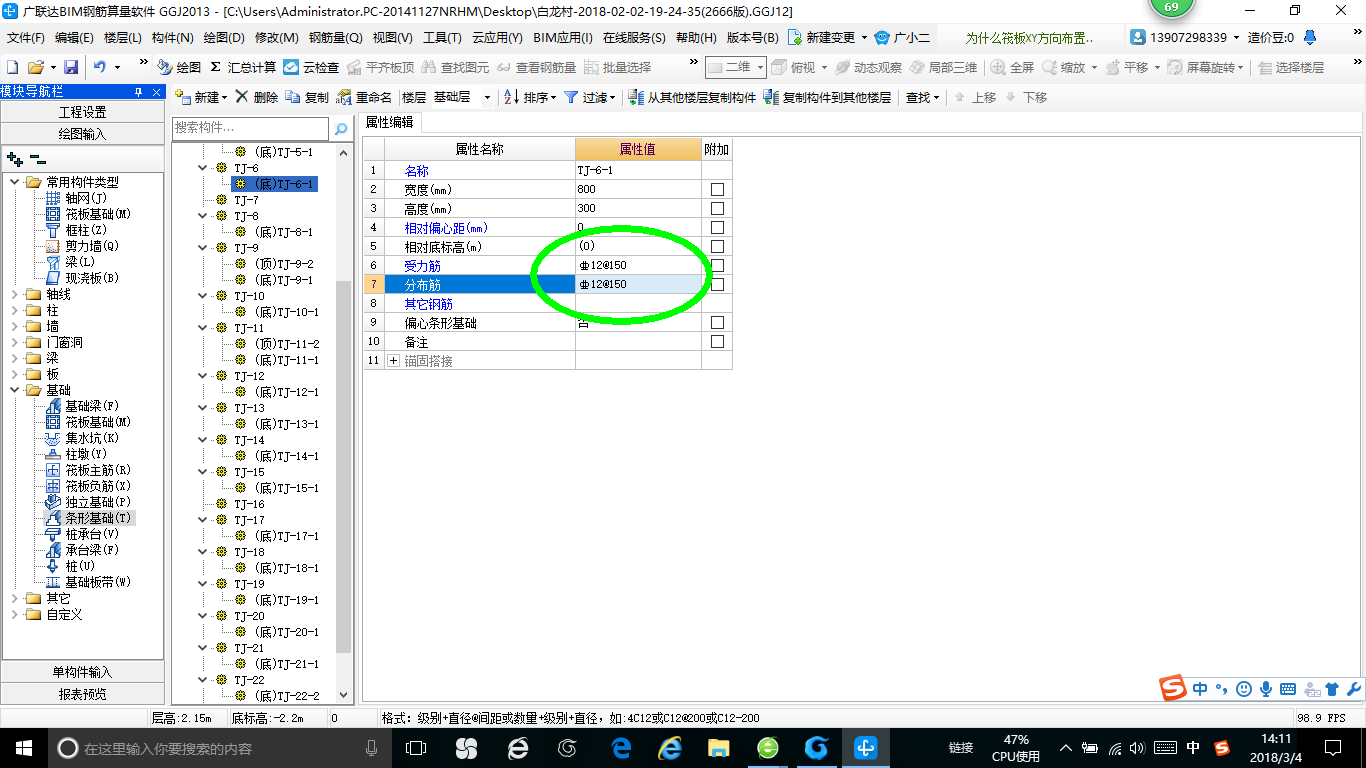Screen dimensions: 1366x768
Task: Open the 构件(N) menu
Action: click(173, 38)
